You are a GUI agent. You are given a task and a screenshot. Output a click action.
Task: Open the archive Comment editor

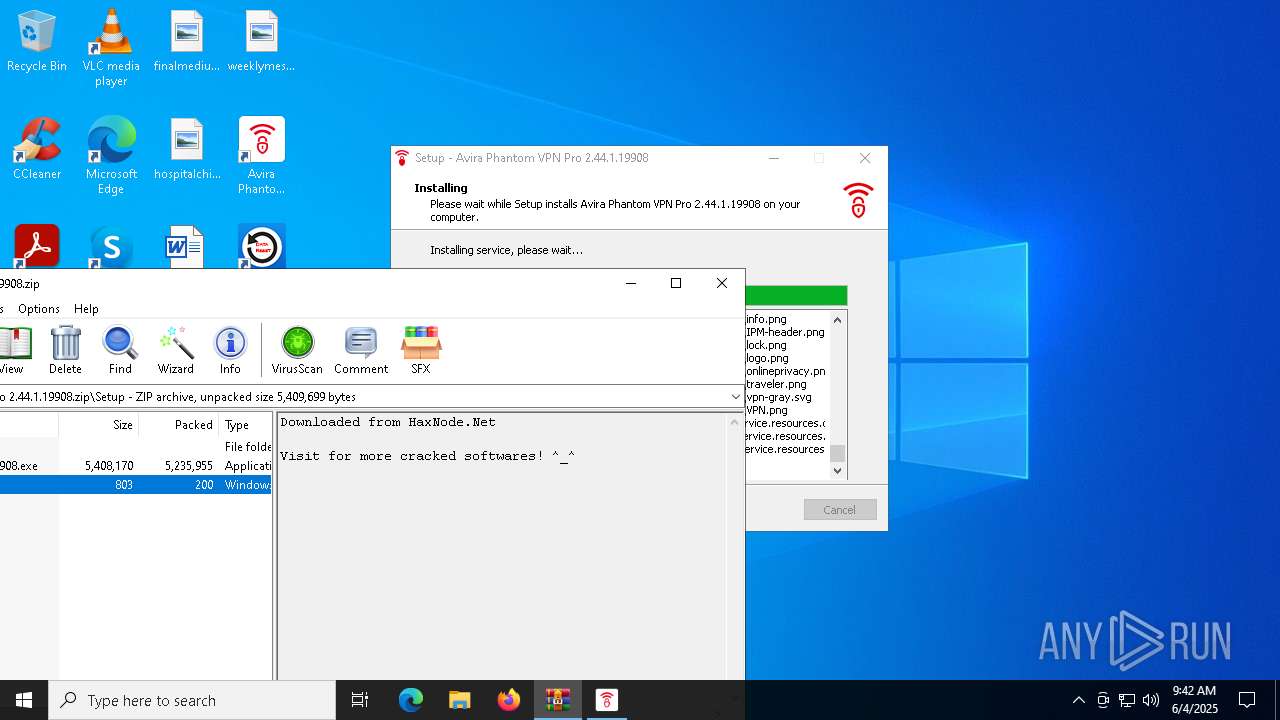coord(361,350)
